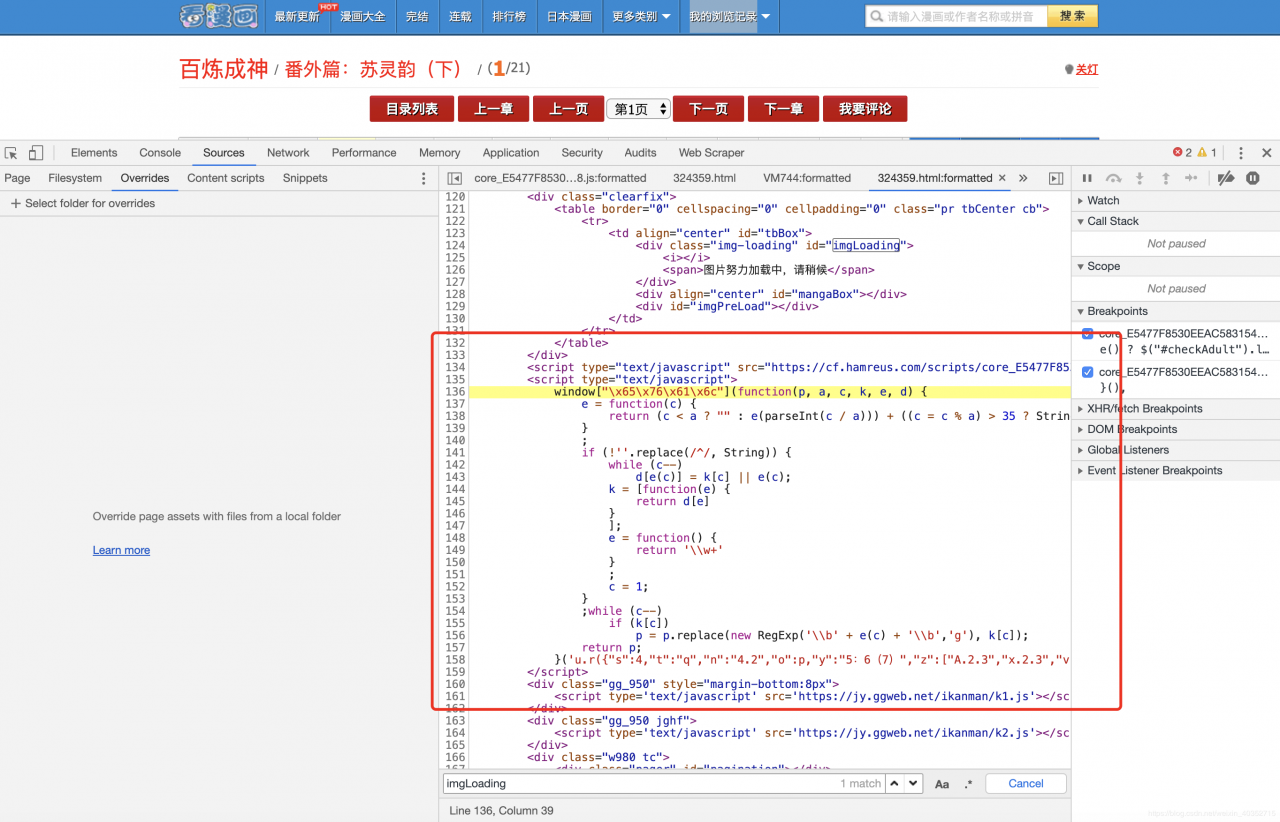Click the inspect element picker icon
The height and width of the screenshot is (822, 1280).
pyautogui.click(x=11, y=153)
